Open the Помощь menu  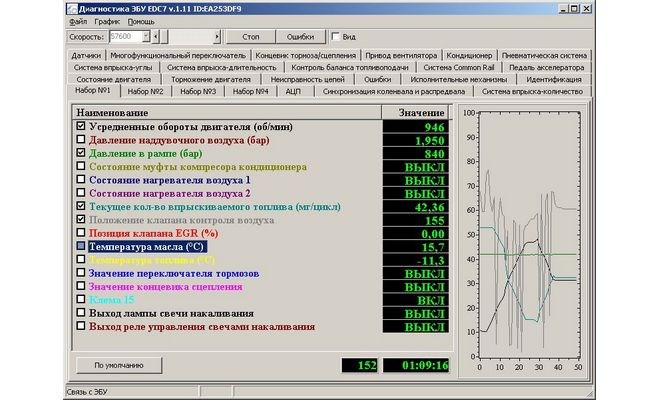[141, 20]
